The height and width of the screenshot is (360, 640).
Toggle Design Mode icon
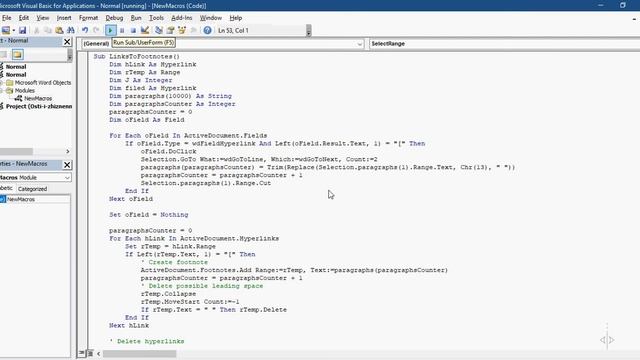144,30
